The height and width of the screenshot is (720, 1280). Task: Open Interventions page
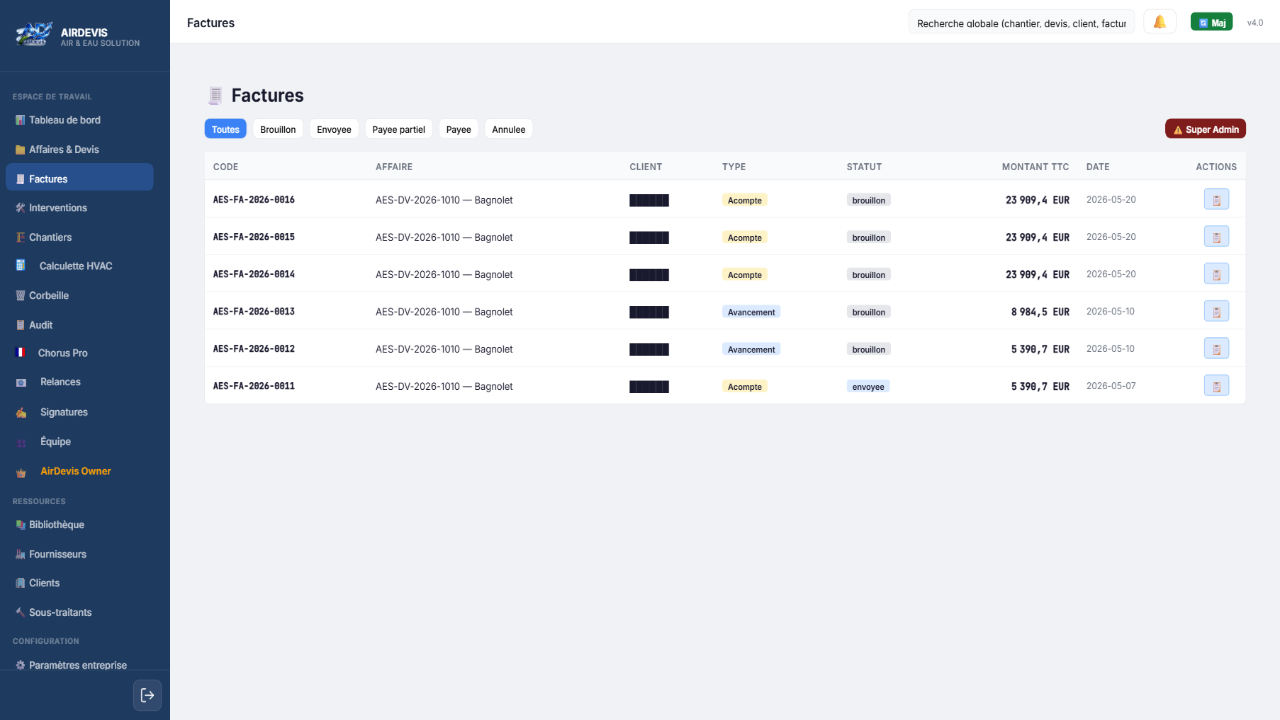pos(79,208)
